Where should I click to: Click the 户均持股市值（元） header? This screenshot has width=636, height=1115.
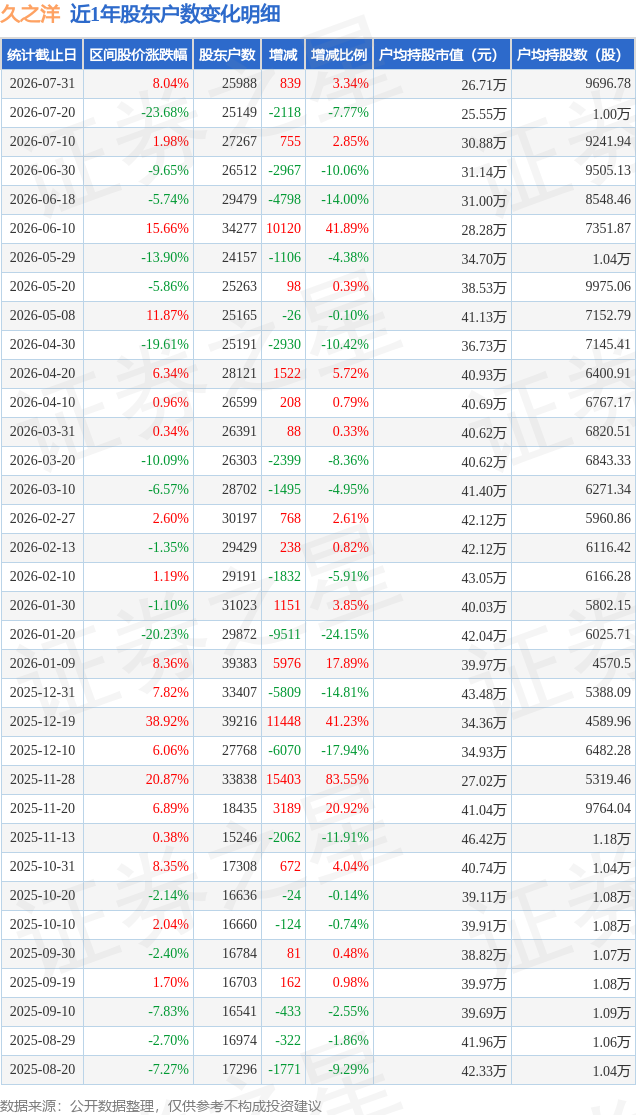(x=442, y=55)
